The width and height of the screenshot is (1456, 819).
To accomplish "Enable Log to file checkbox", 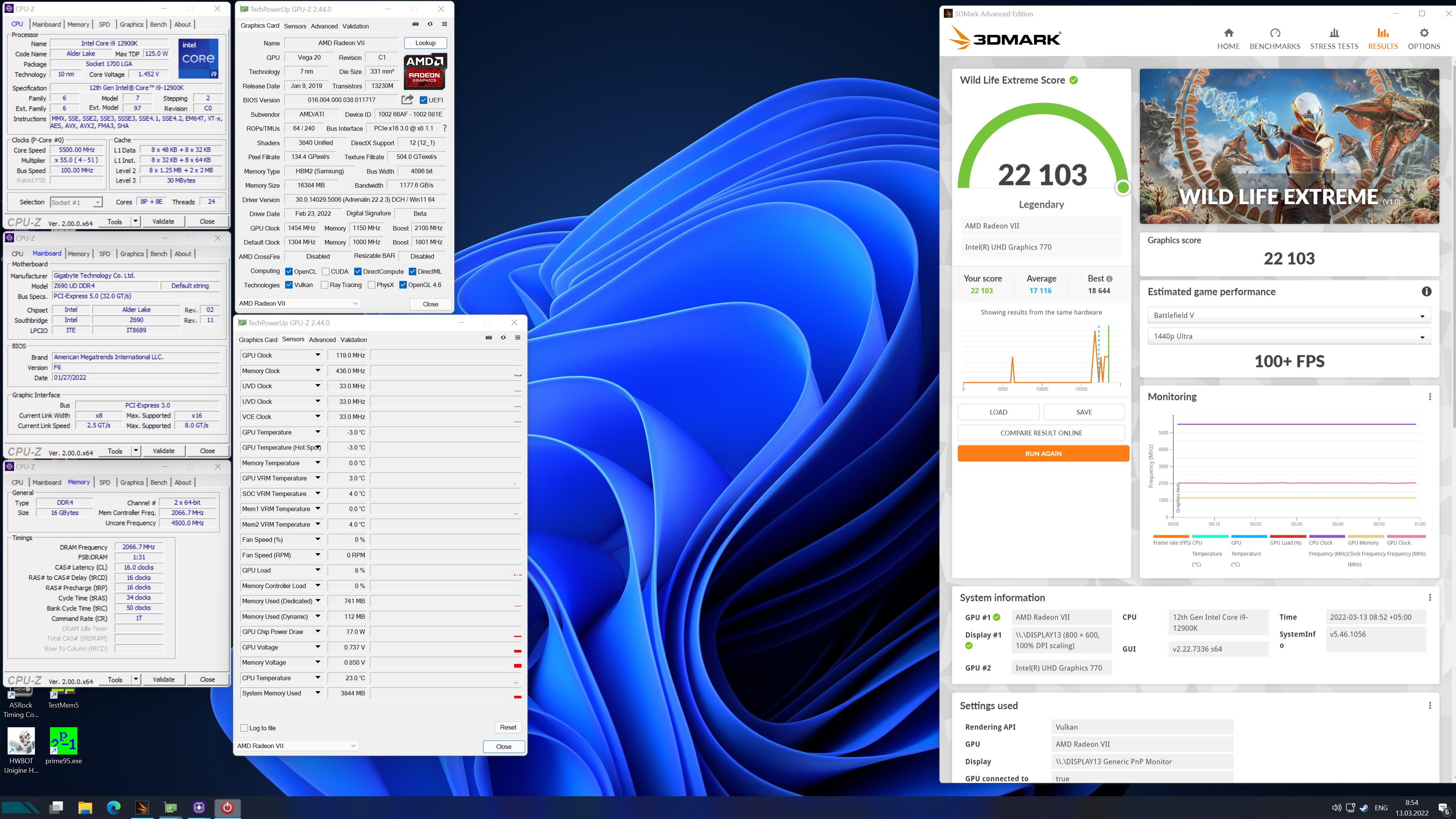I will point(244,728).
